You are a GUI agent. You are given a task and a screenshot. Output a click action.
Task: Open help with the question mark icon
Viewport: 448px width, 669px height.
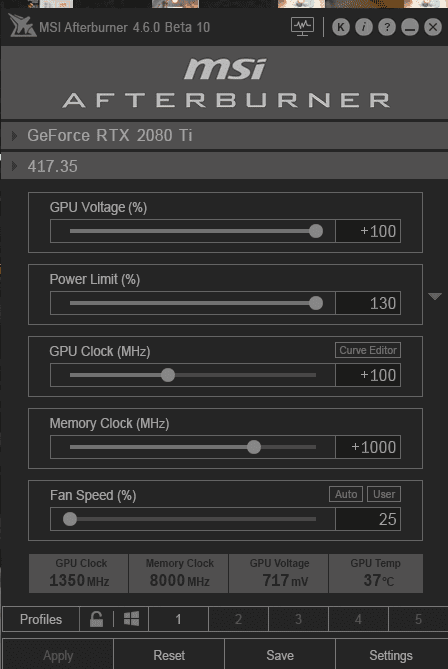[387, 27]
